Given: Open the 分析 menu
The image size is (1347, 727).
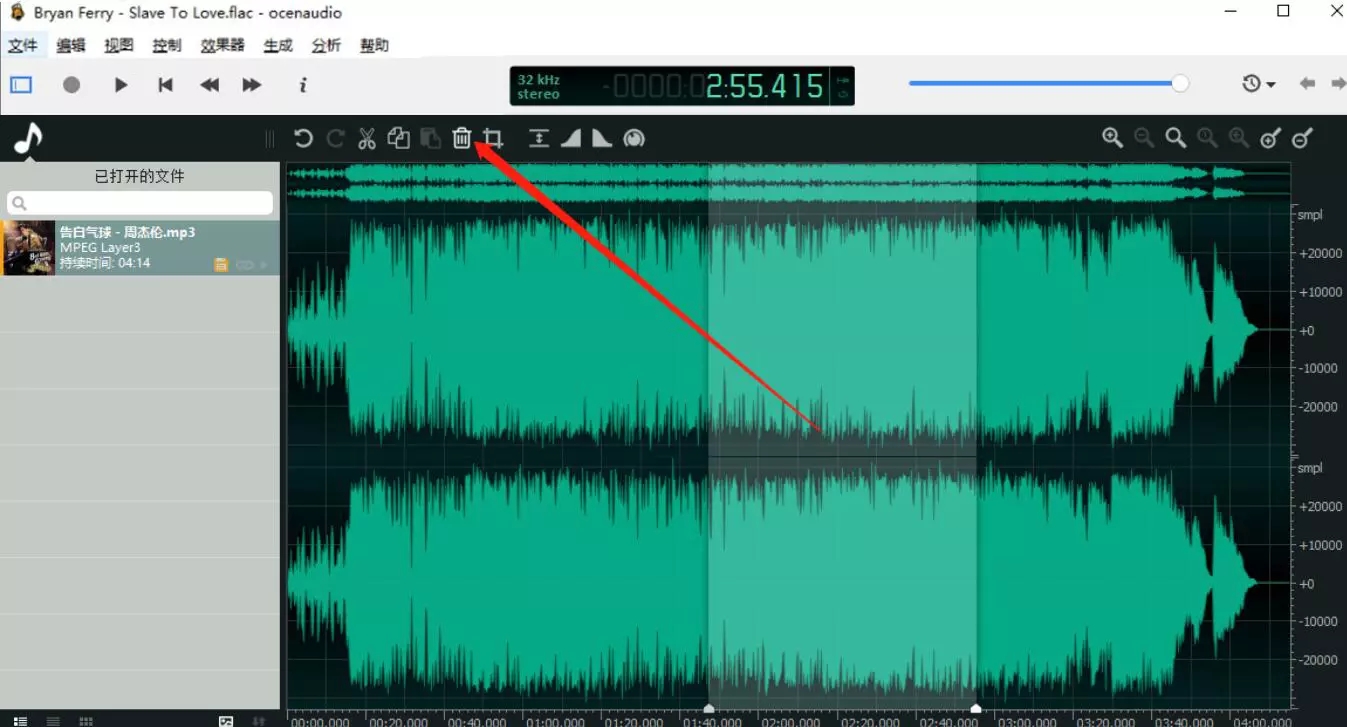Looking at the screenshot, I should 325,44.
